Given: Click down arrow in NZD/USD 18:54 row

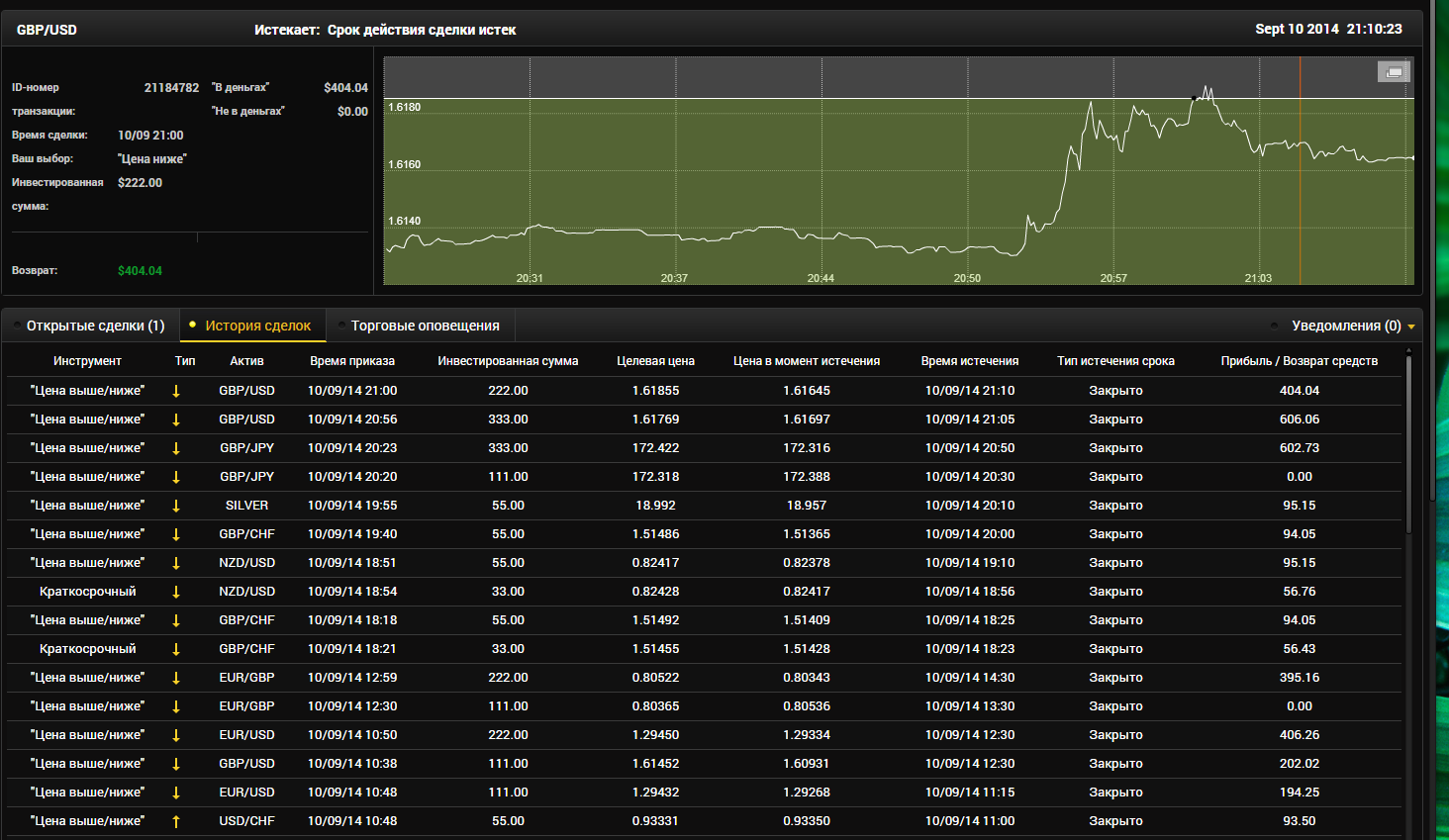Looking at the screenshot, I should coord(176,592).
